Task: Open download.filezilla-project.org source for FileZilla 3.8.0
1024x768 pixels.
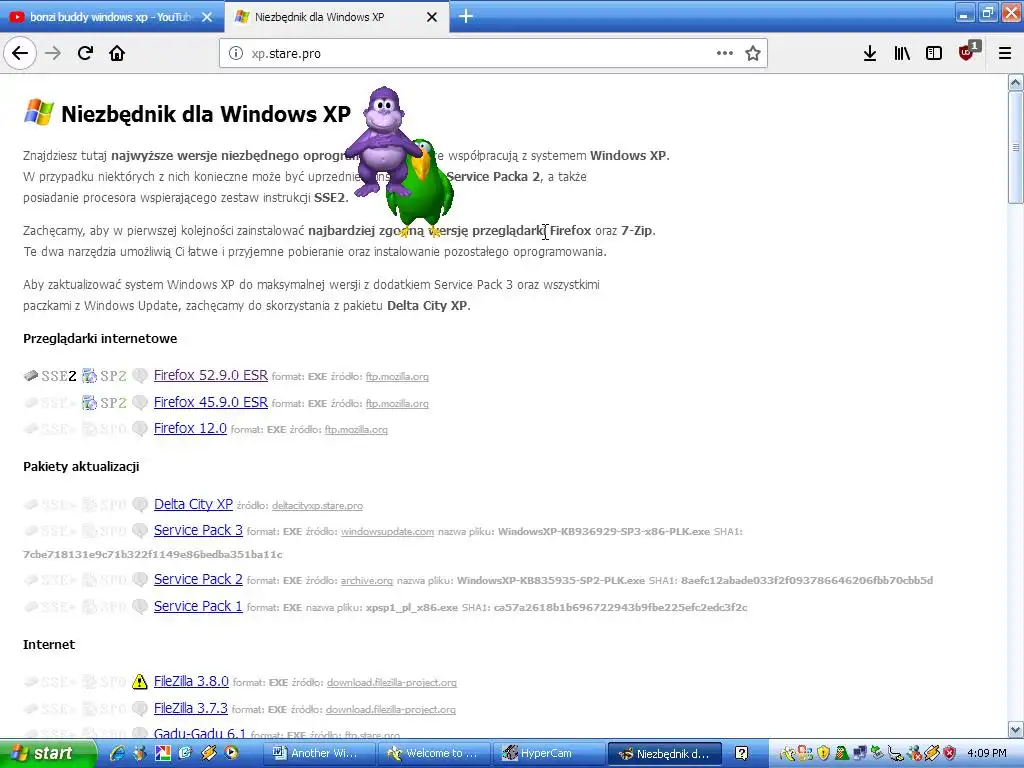Action: (x=392, y=682)
